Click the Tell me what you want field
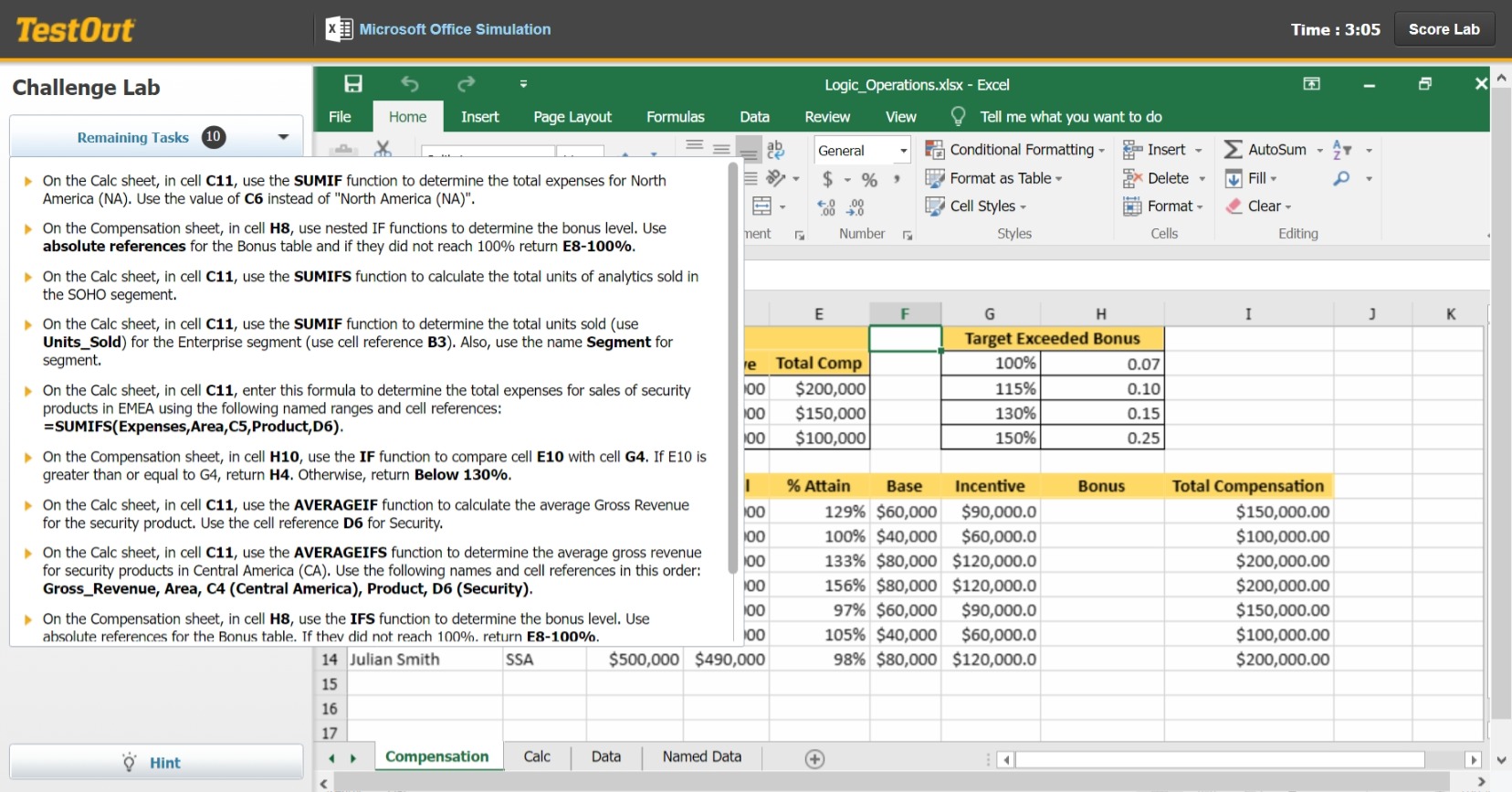Image resolution: width=1512 pixels, height=792 pixels. click(1070, 117)
